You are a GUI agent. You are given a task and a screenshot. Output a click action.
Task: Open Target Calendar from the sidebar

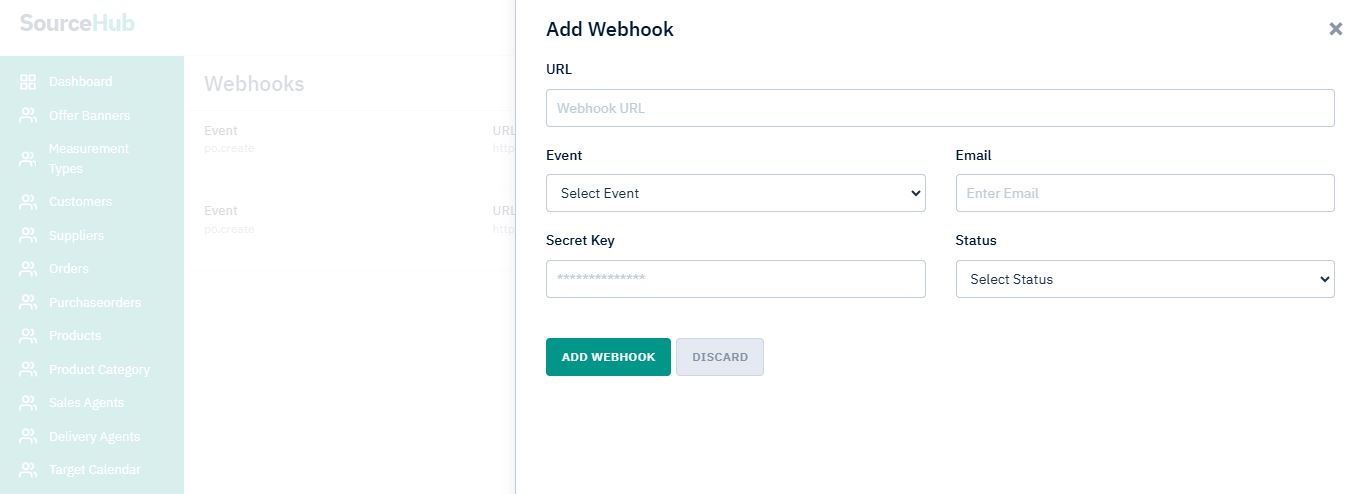[x=95, y=470]
